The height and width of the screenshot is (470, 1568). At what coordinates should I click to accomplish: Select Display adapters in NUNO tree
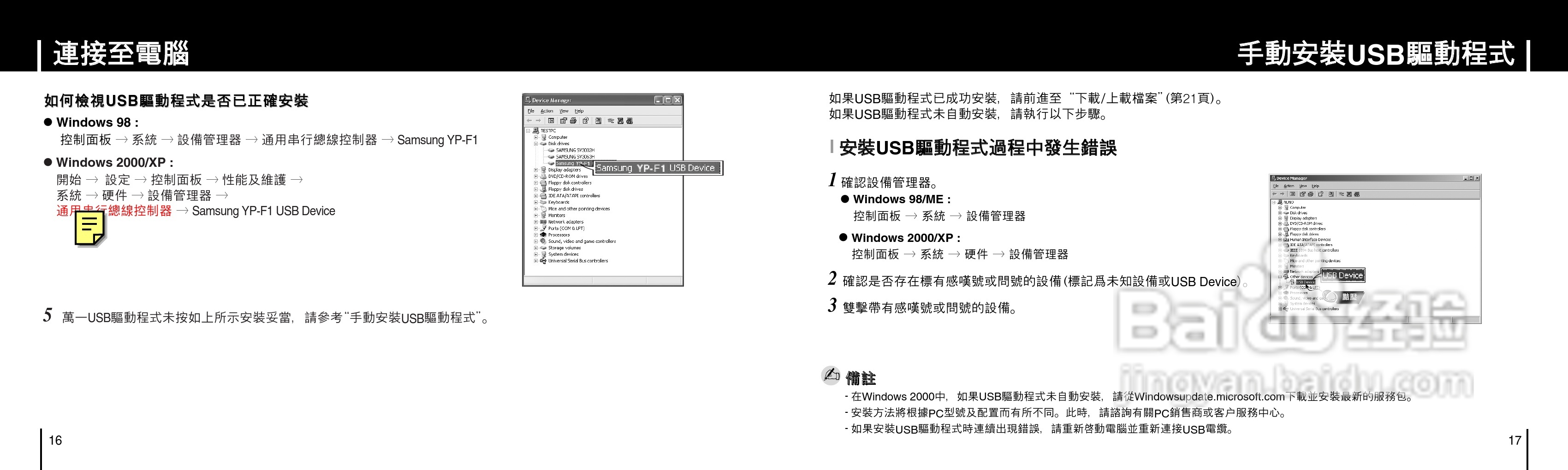[1304, 218]
